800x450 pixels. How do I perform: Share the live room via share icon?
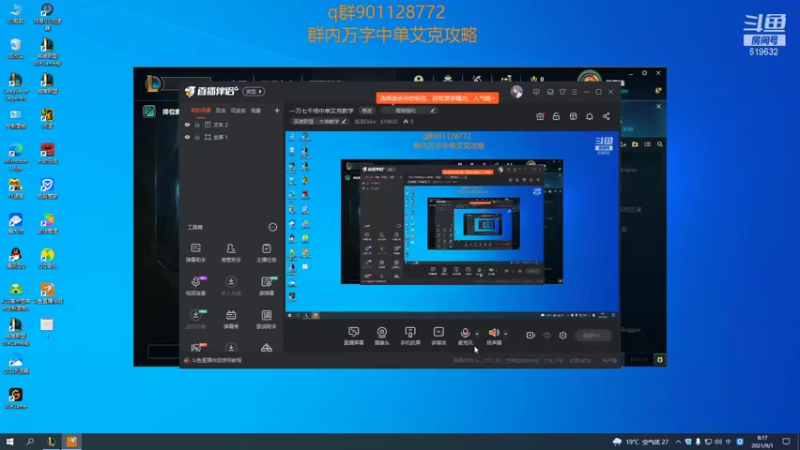click(606, 116)
